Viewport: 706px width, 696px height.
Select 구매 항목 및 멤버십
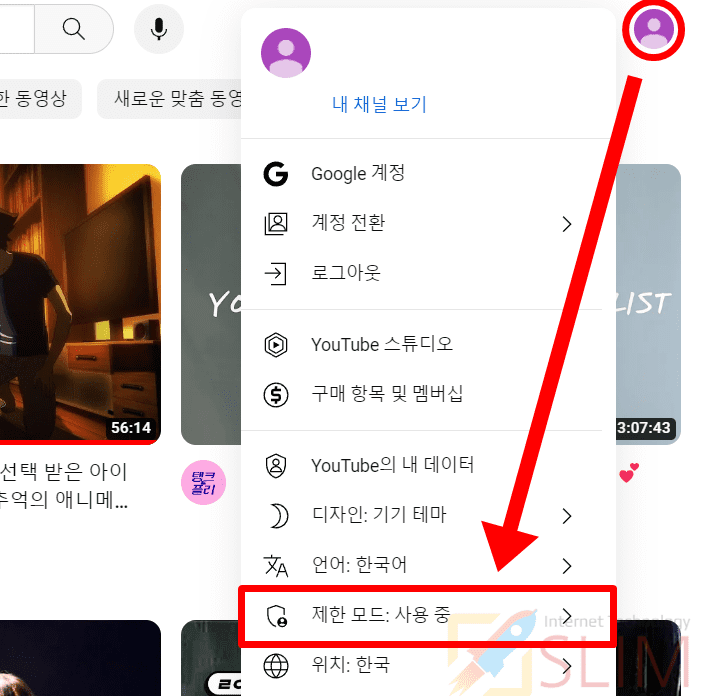point(428,395)
